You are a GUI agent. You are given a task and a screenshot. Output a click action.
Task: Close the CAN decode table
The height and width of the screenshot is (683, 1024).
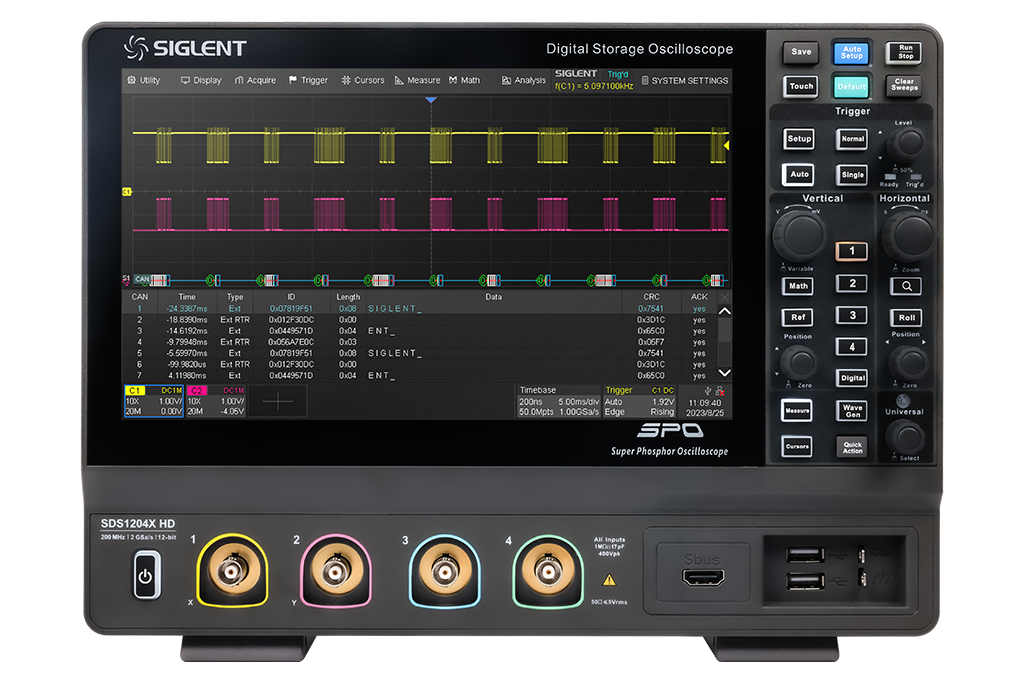[725, 297]
